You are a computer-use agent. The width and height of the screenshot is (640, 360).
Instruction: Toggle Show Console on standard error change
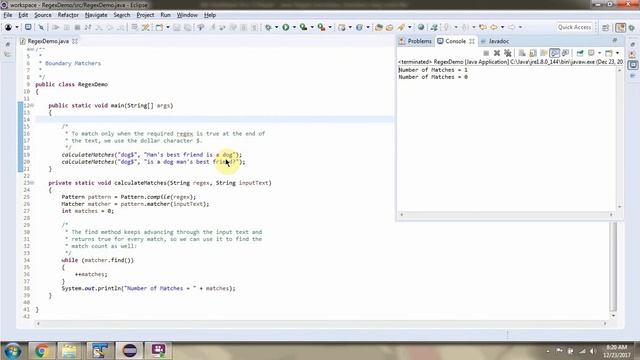click(565, 53)
